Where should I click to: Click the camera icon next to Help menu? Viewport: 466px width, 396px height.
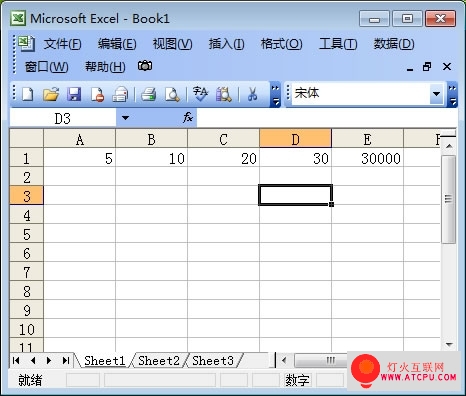coord(145,66)
